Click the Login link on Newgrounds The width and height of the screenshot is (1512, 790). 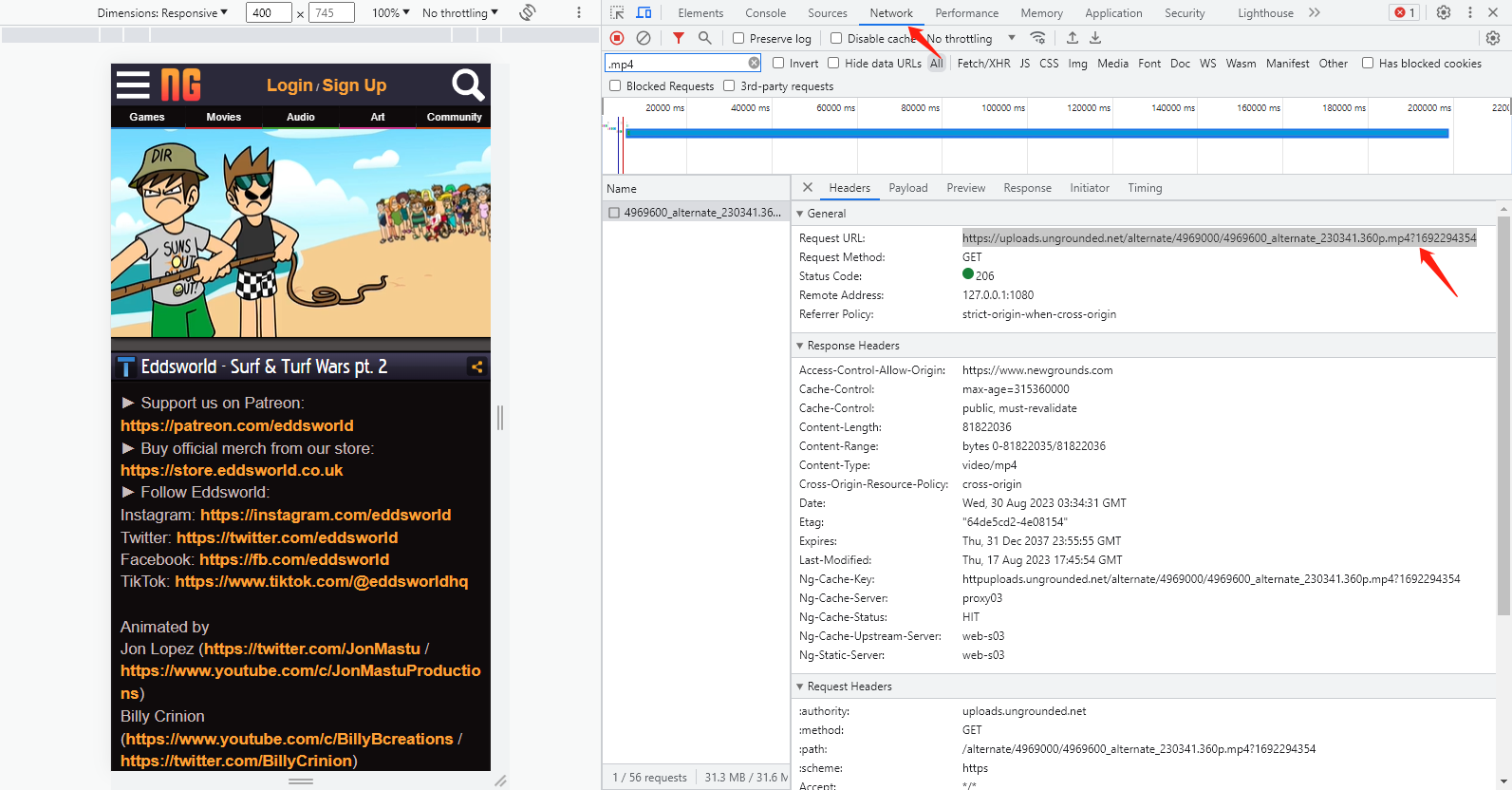coord(289,85)
